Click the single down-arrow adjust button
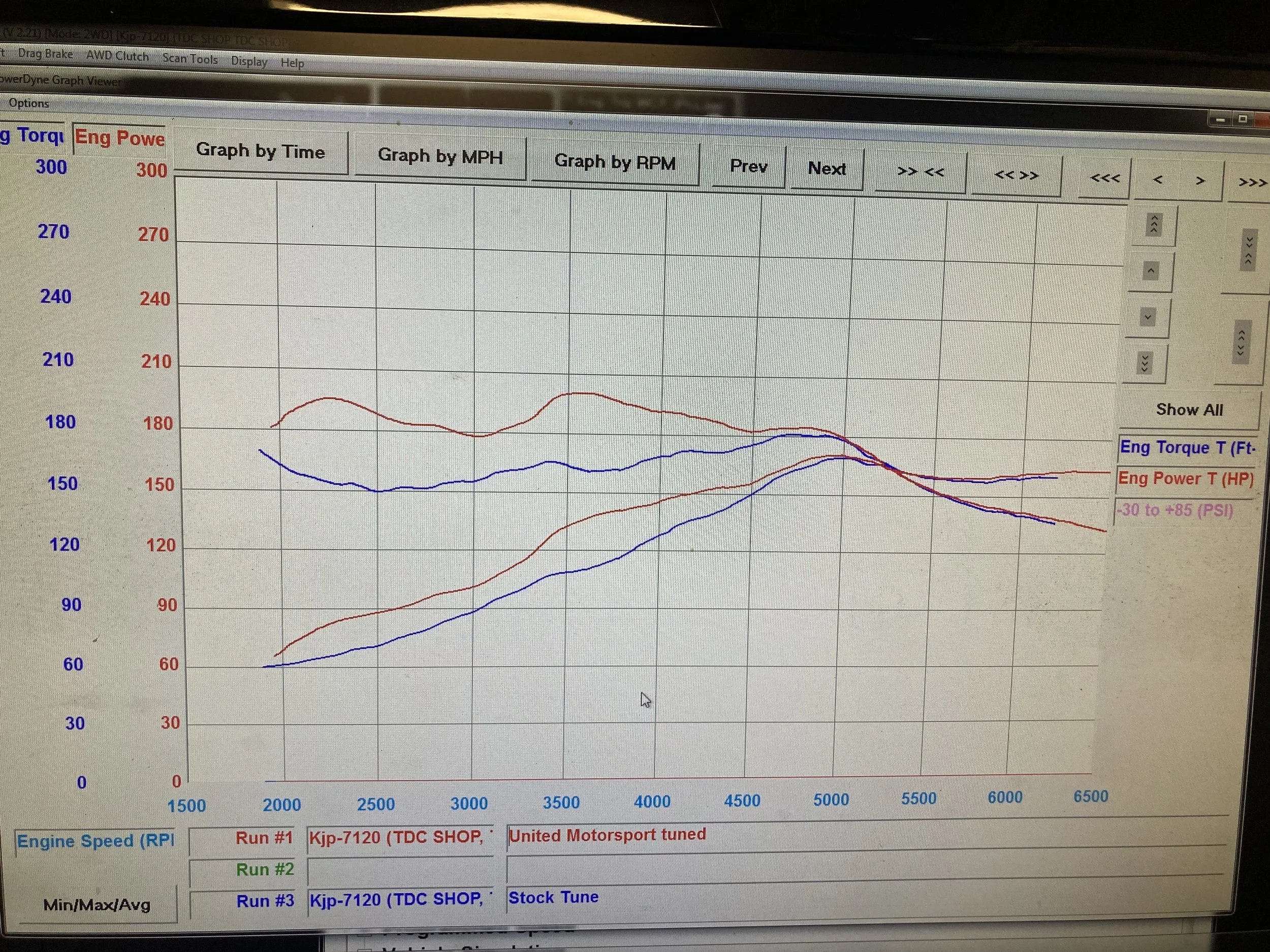Screen dimensions: 1270x952 click(x=1147, y=316)
